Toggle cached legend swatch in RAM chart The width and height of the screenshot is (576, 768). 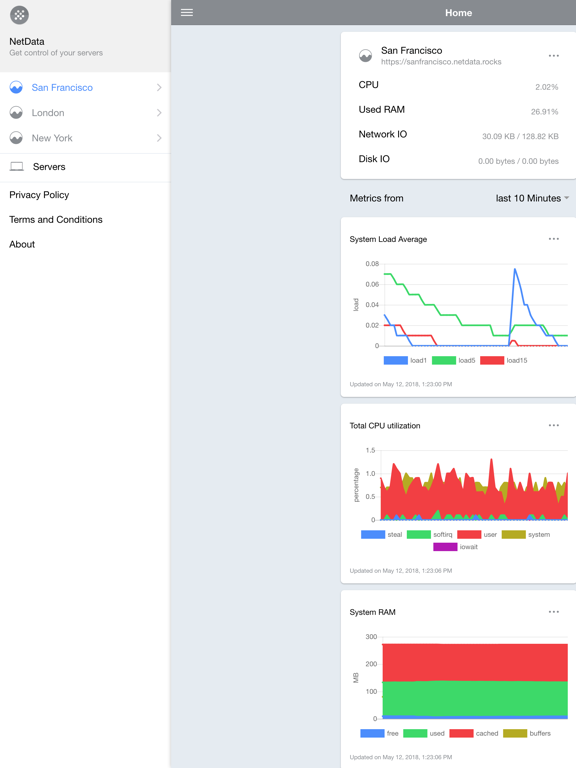pos(461,733)
